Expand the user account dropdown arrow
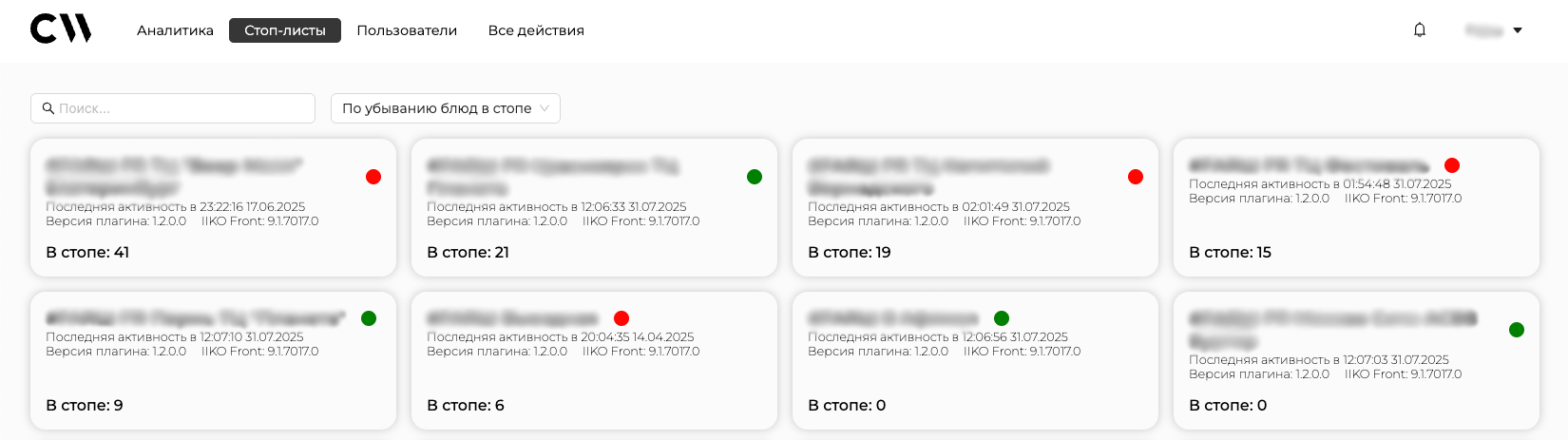 (x=1518, y=30)
